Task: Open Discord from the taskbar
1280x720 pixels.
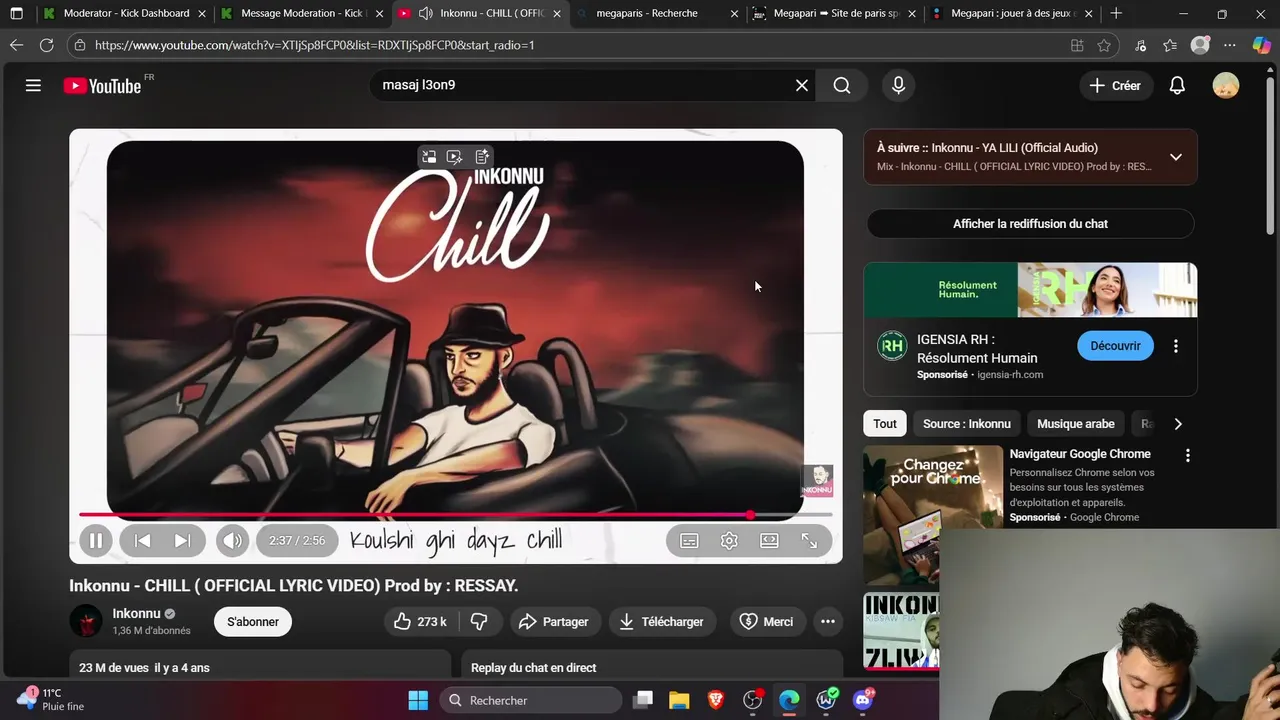Action: point(863,700)
